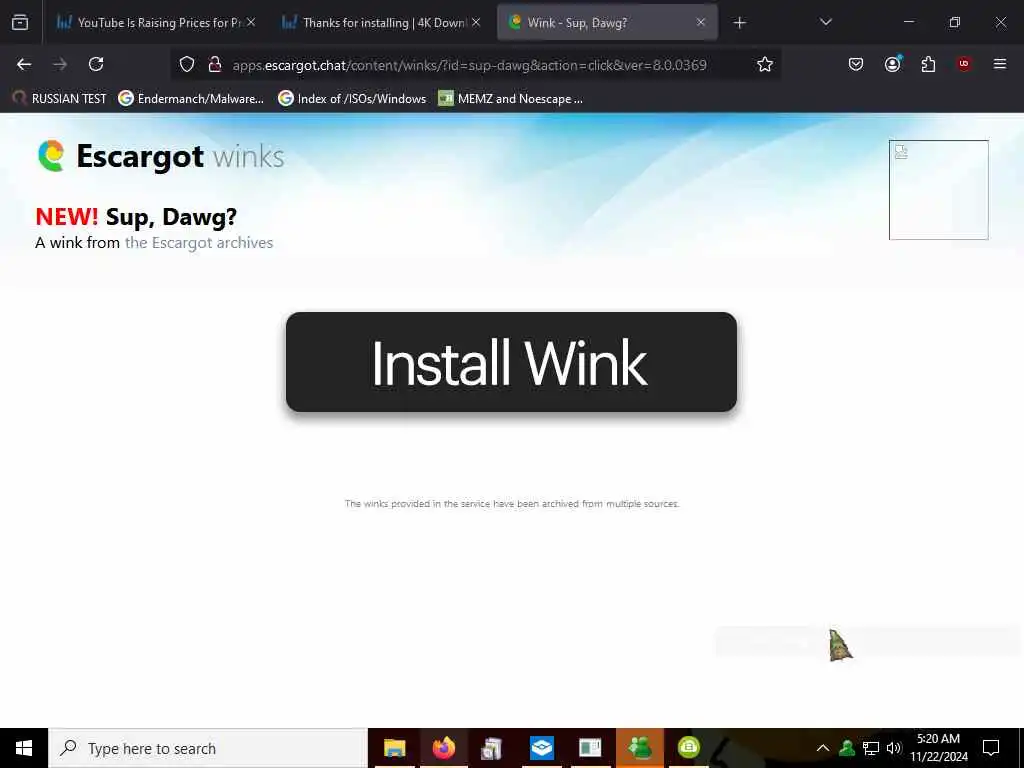Open the notification action center
Image resolution: width=1024 pixels, height=768 pixels.
991,748
